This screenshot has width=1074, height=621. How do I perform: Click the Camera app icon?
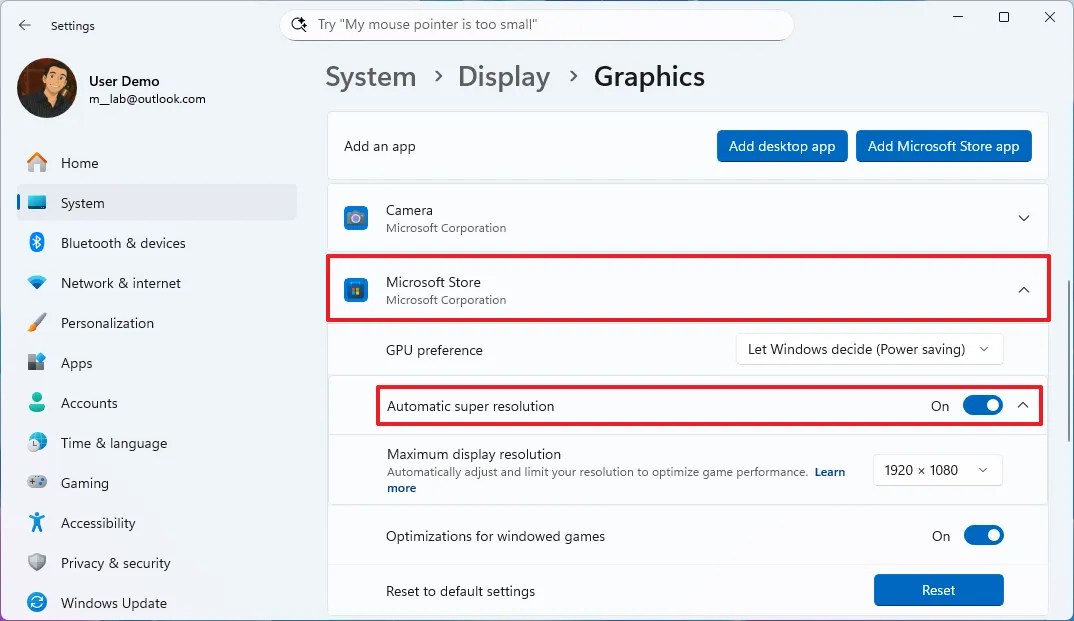pyautogui.click(x=356, y=218)
